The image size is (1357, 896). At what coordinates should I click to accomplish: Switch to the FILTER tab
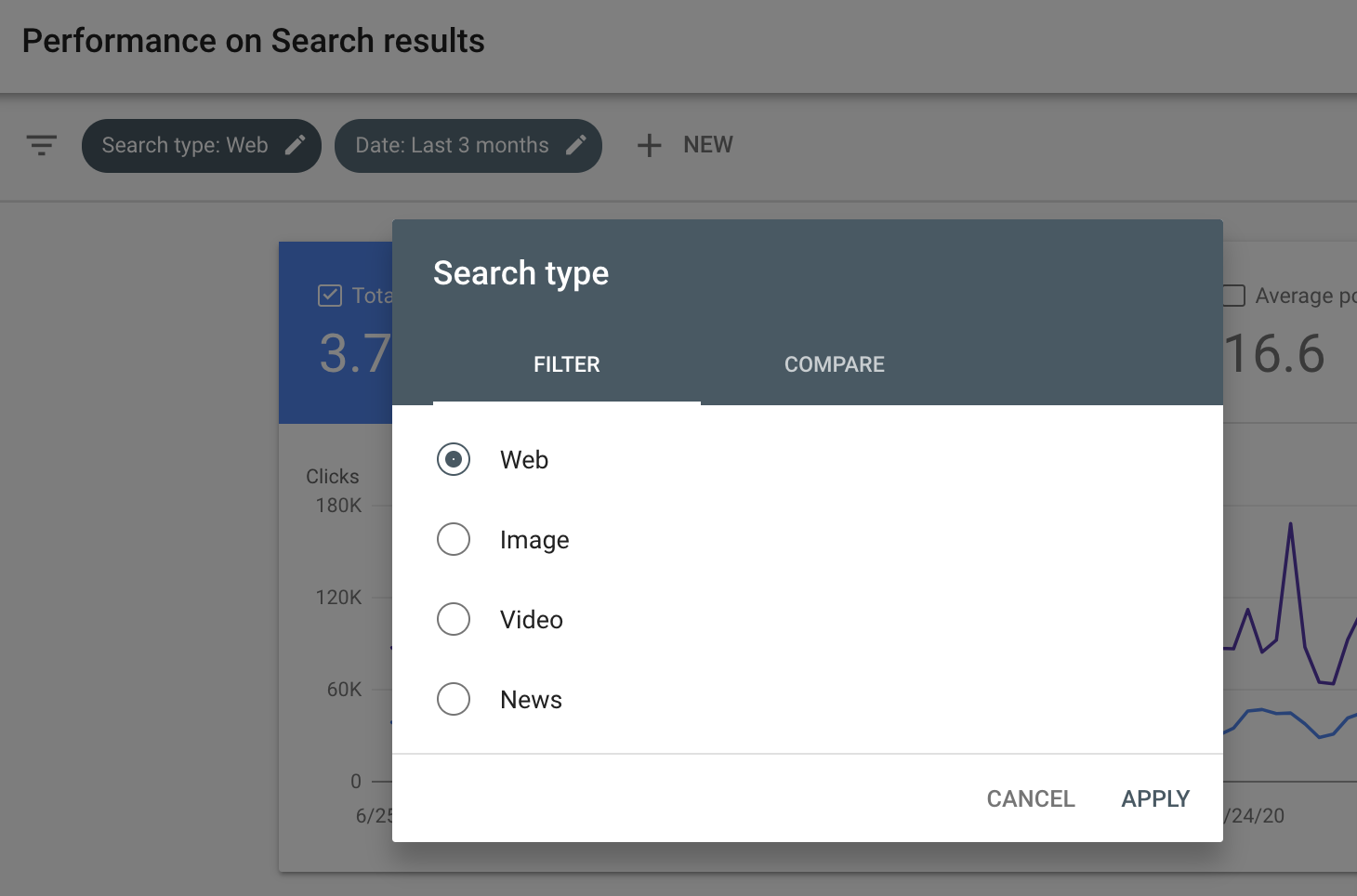pos(566,364)
